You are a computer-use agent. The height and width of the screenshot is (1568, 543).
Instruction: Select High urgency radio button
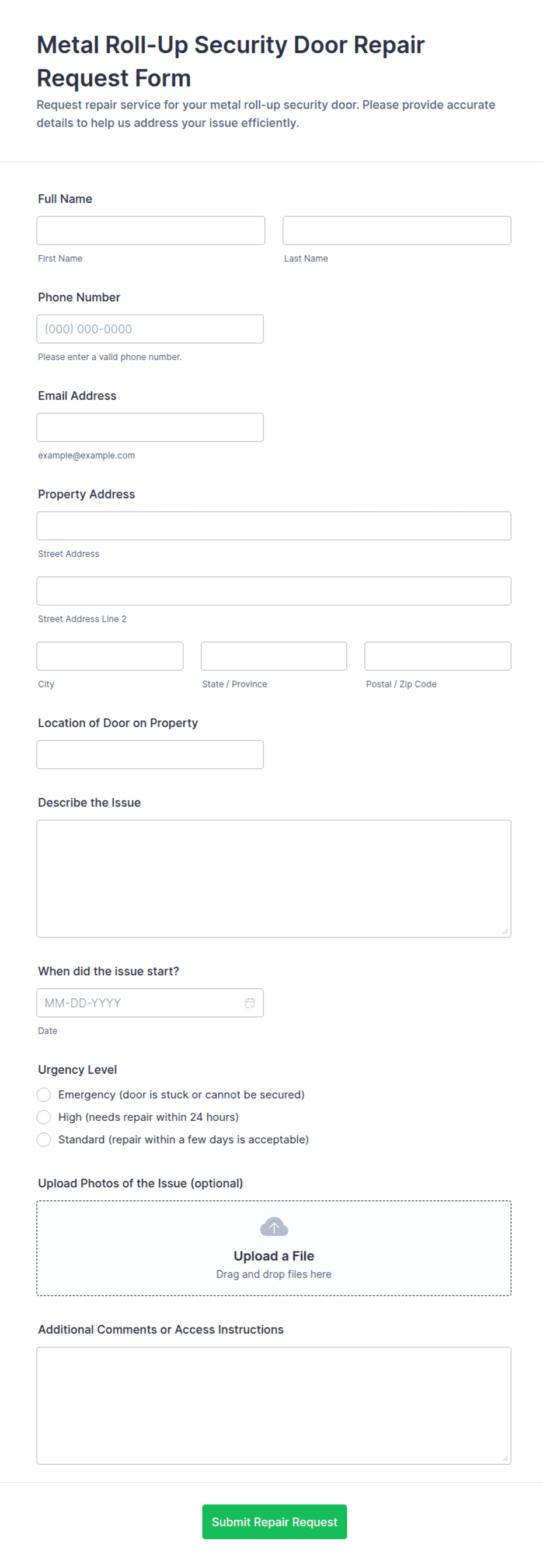(x=44, y=1117)
